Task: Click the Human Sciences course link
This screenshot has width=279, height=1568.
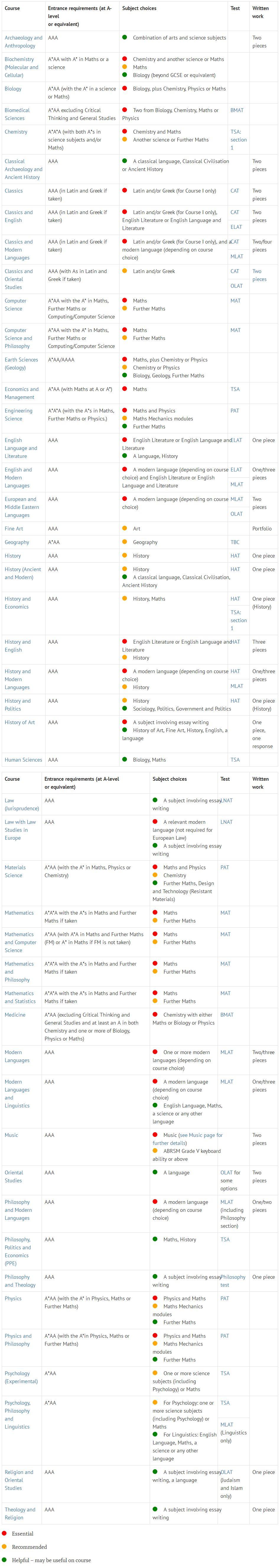Action: point(23,760)
